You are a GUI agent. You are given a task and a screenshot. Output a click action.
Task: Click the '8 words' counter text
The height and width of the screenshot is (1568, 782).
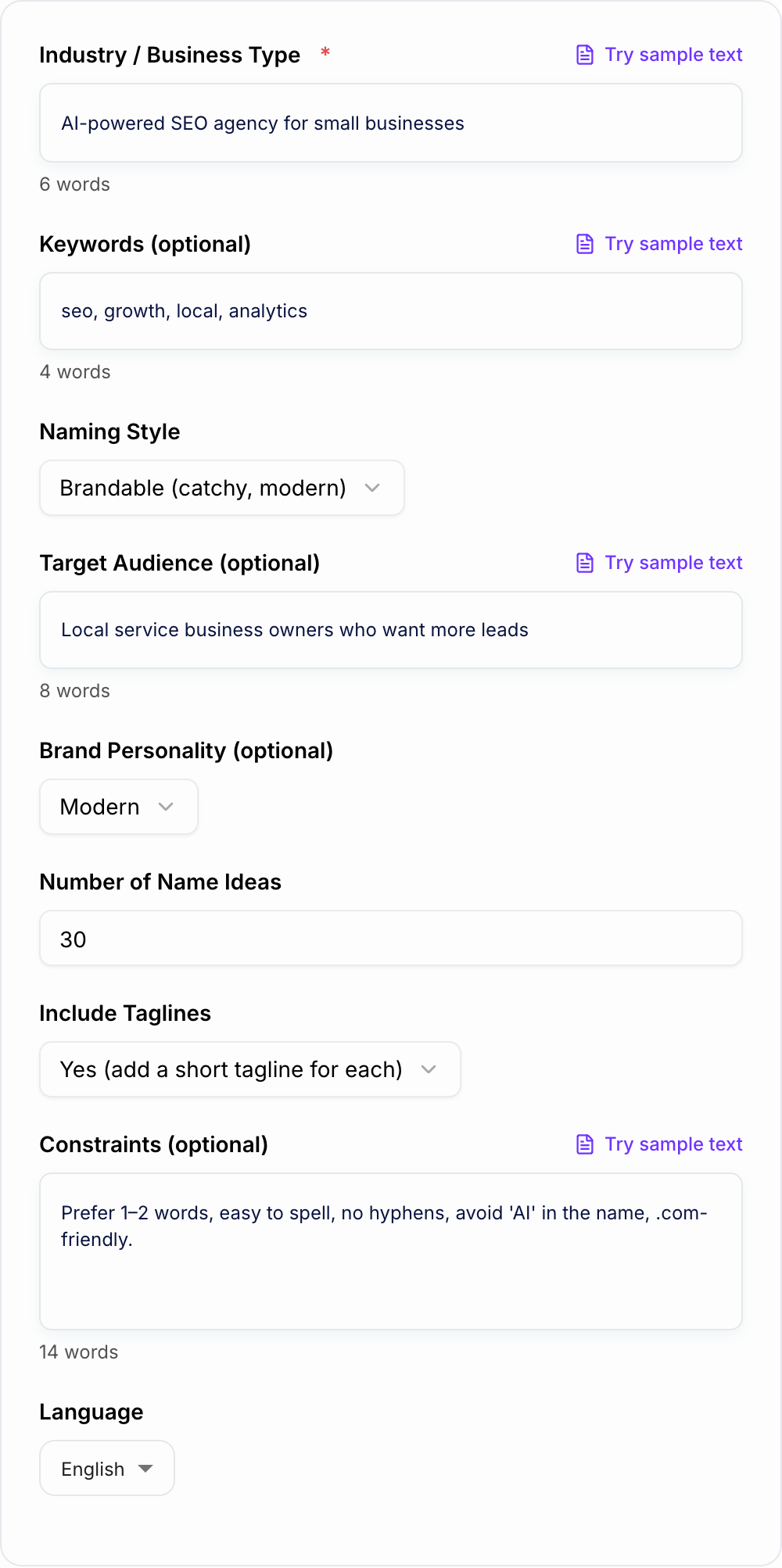point(75,691)
